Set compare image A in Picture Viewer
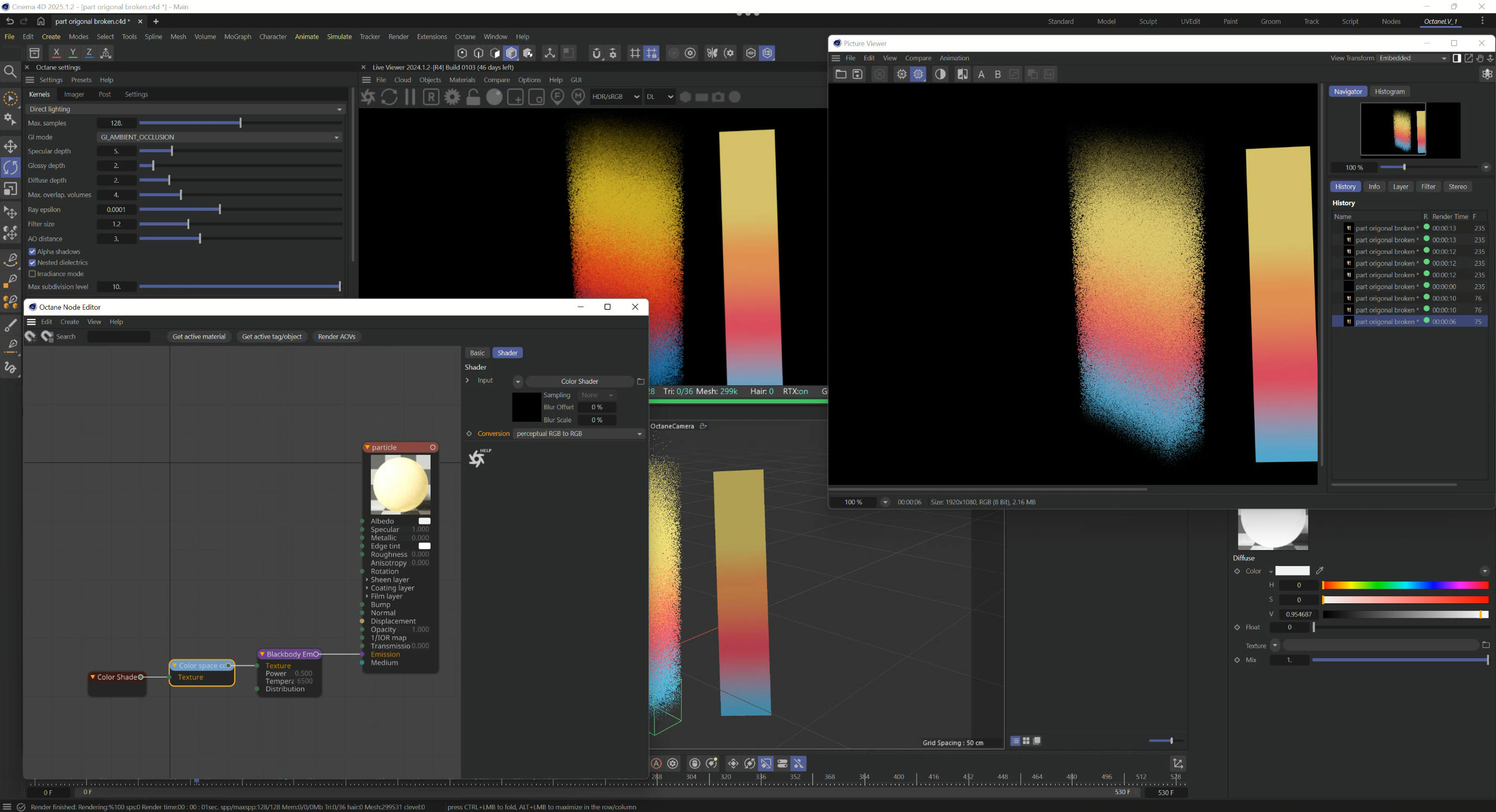This screenshot has height=812, width=1496. pyautogui.click(x=981, y=74)
